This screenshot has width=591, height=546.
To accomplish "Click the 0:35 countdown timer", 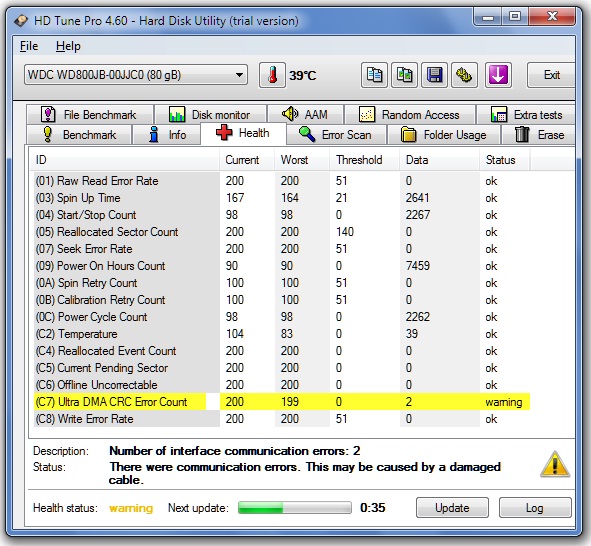I will tap(372, 508).
